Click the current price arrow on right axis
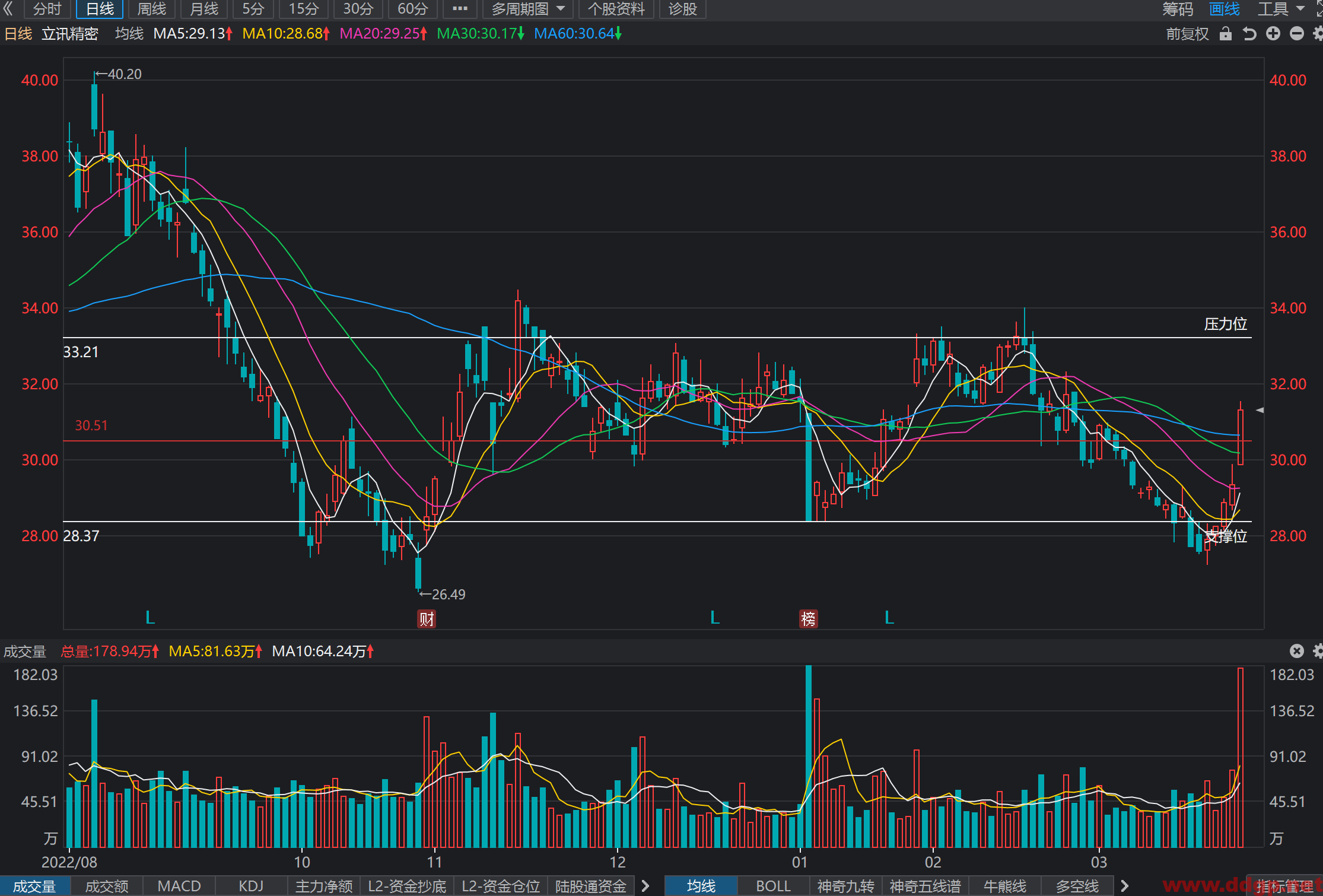Viewport: 1323px width, 896px height. 1260,410
